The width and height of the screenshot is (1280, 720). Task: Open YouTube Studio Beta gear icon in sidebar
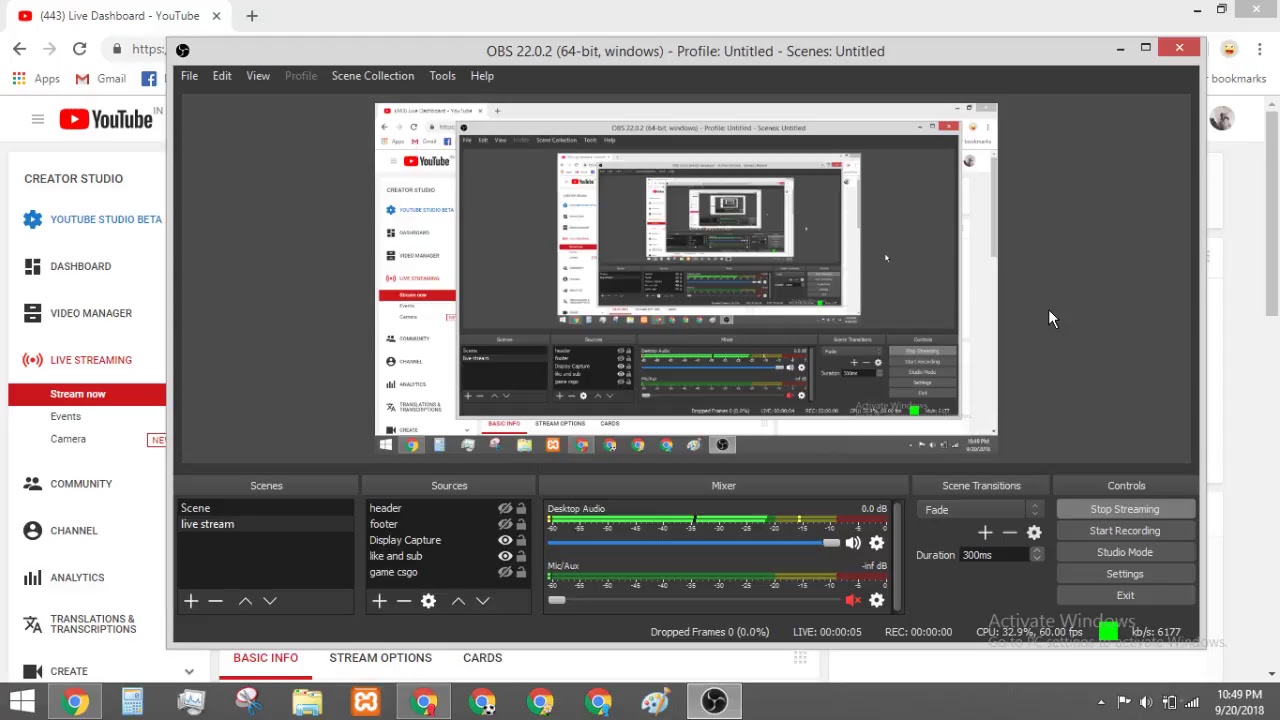coord(33,220)
